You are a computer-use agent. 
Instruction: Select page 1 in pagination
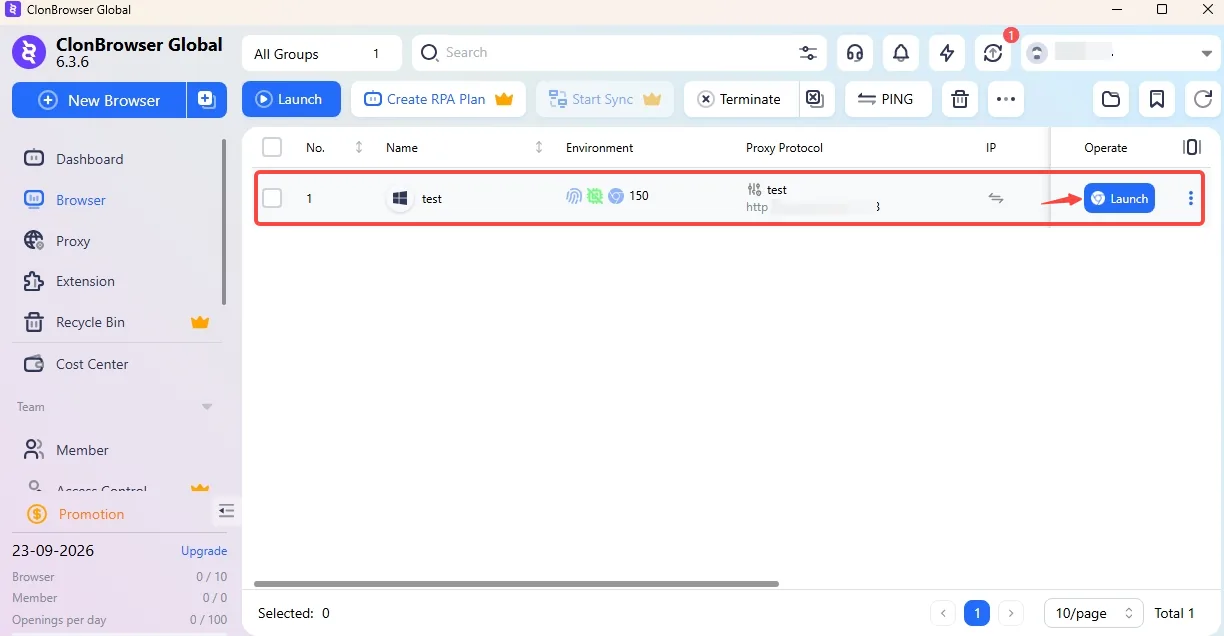point(977,613)
